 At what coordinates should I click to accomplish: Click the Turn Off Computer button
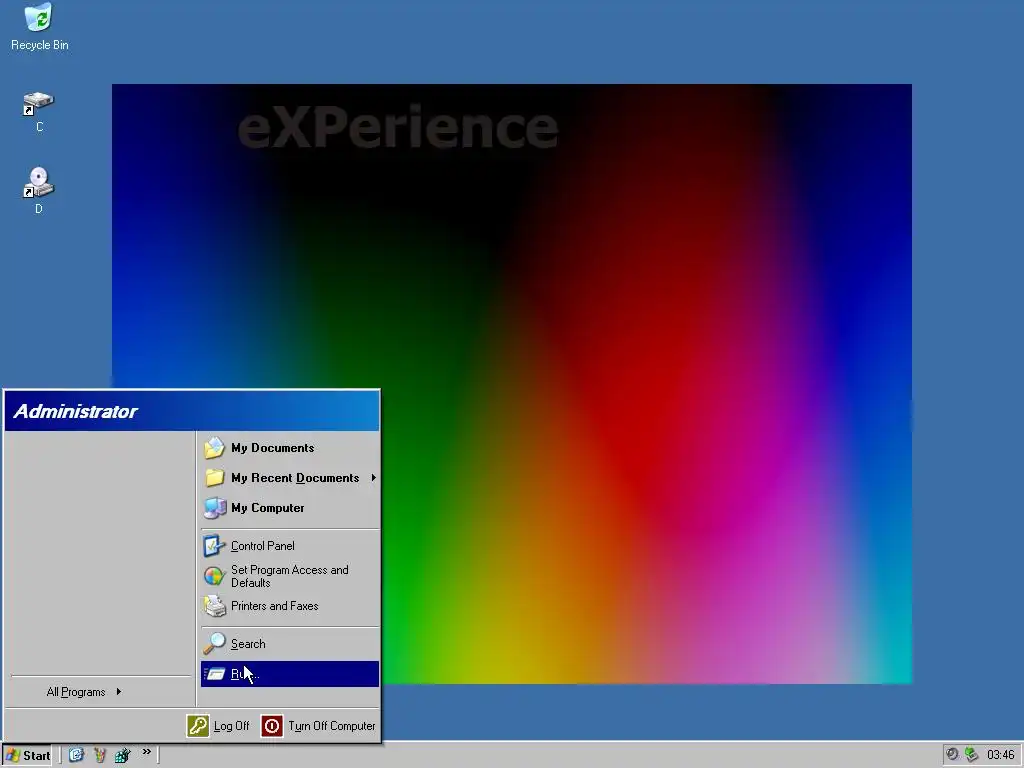[319, 726]
